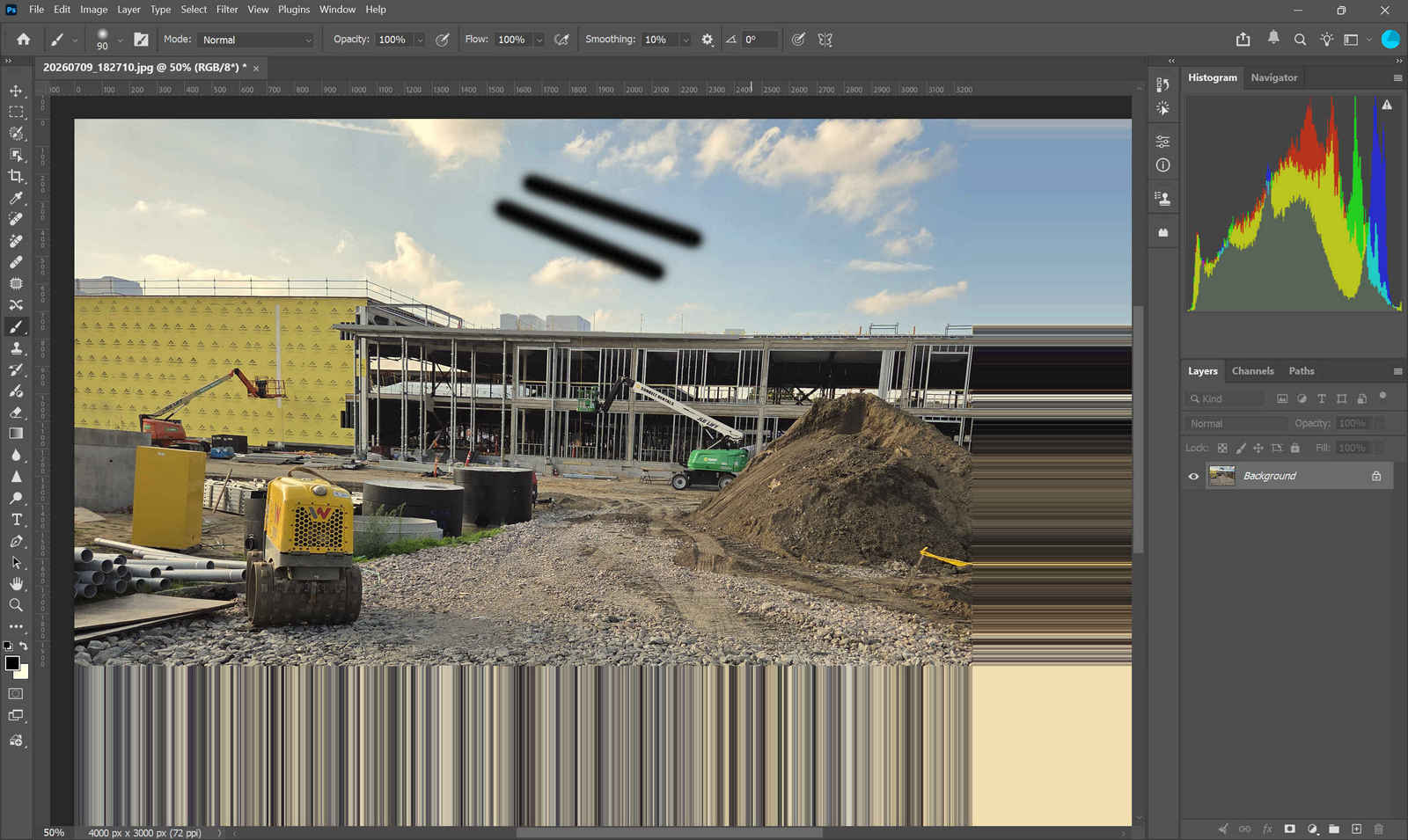Viewport: 1408px width, 840px height.
Task: Open the Plugins menu
Action: pos(294,10)
